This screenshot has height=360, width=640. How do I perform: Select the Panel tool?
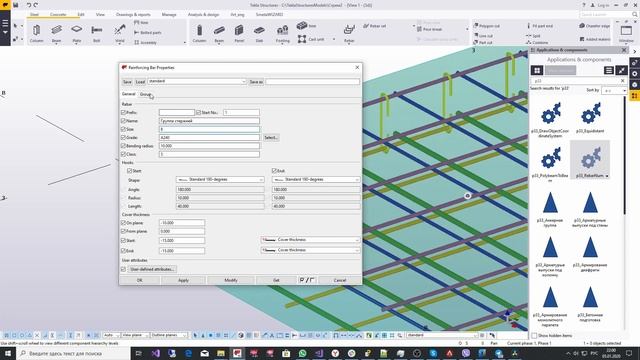tap(239, 33)
